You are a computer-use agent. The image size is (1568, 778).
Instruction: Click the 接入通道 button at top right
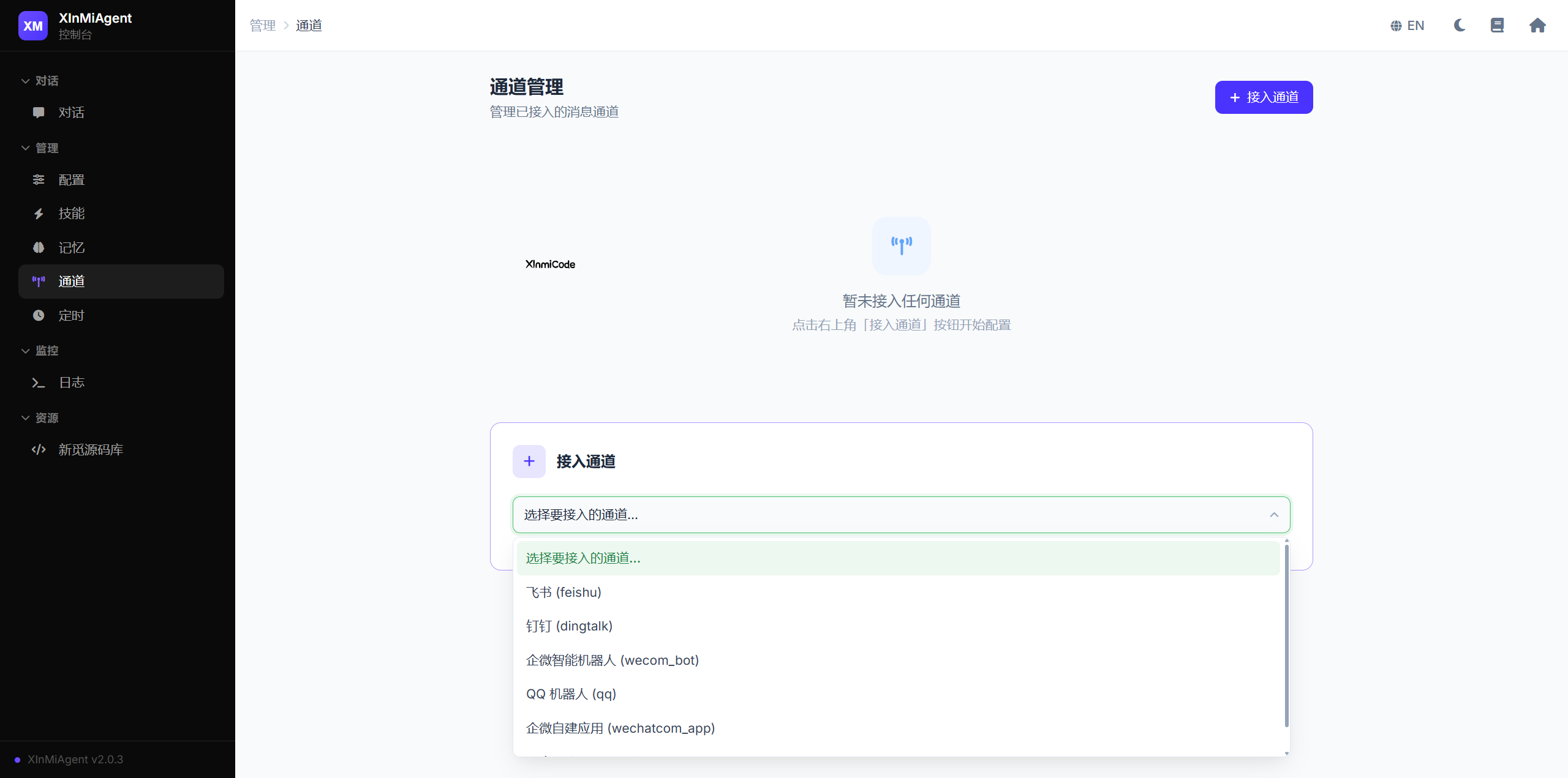click(x=1263, y=97)
